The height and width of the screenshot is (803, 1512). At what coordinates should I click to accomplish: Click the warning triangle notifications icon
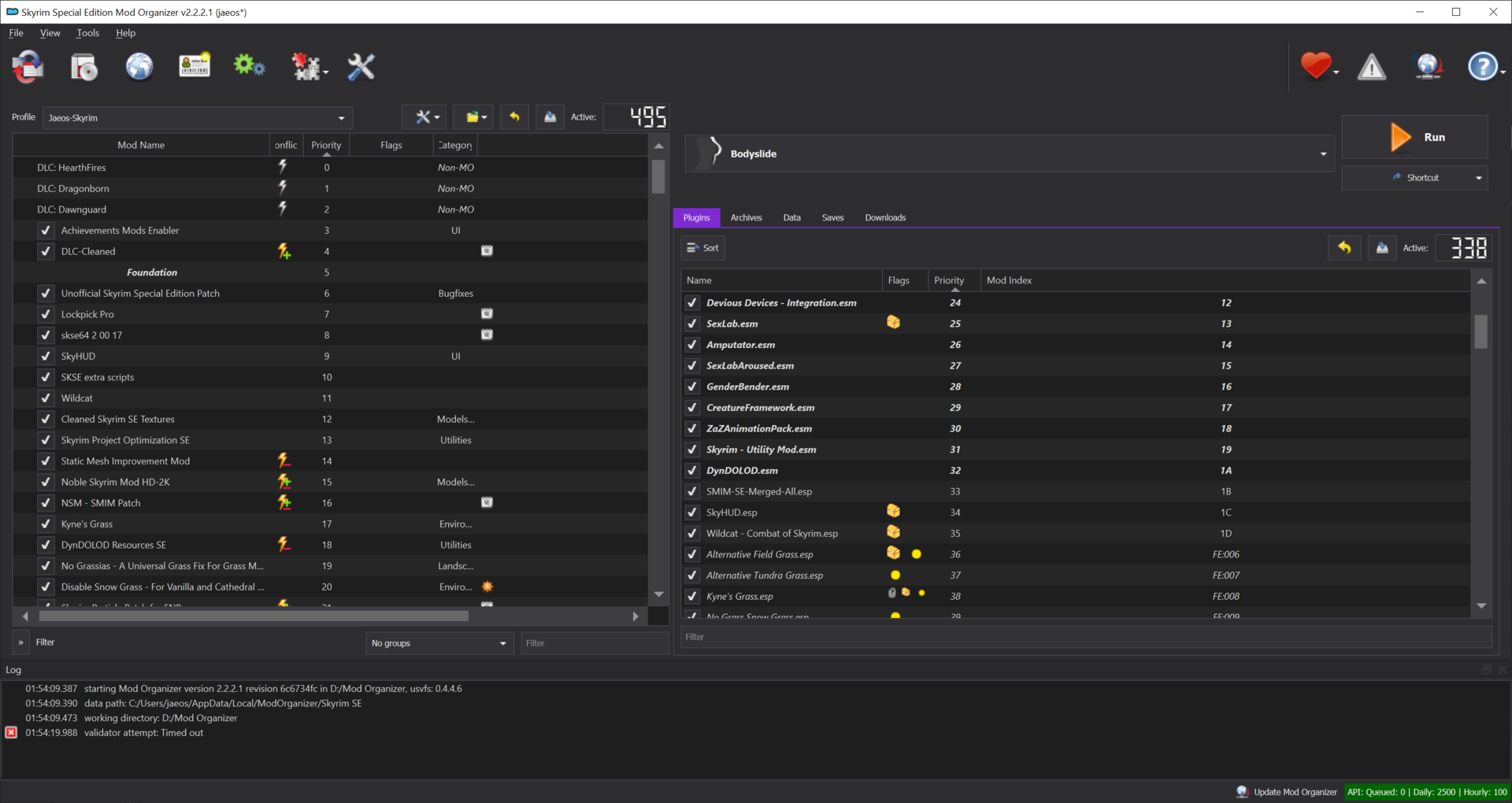[1372, 67]
